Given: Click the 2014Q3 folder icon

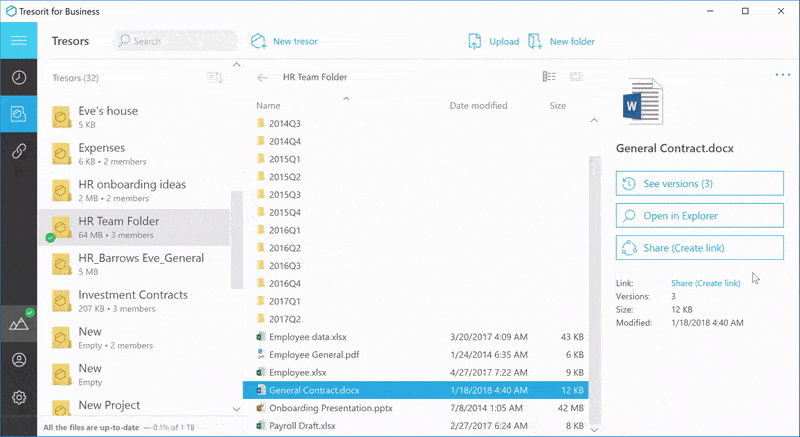Looking at the screenshot, I should tap(261, 123).
